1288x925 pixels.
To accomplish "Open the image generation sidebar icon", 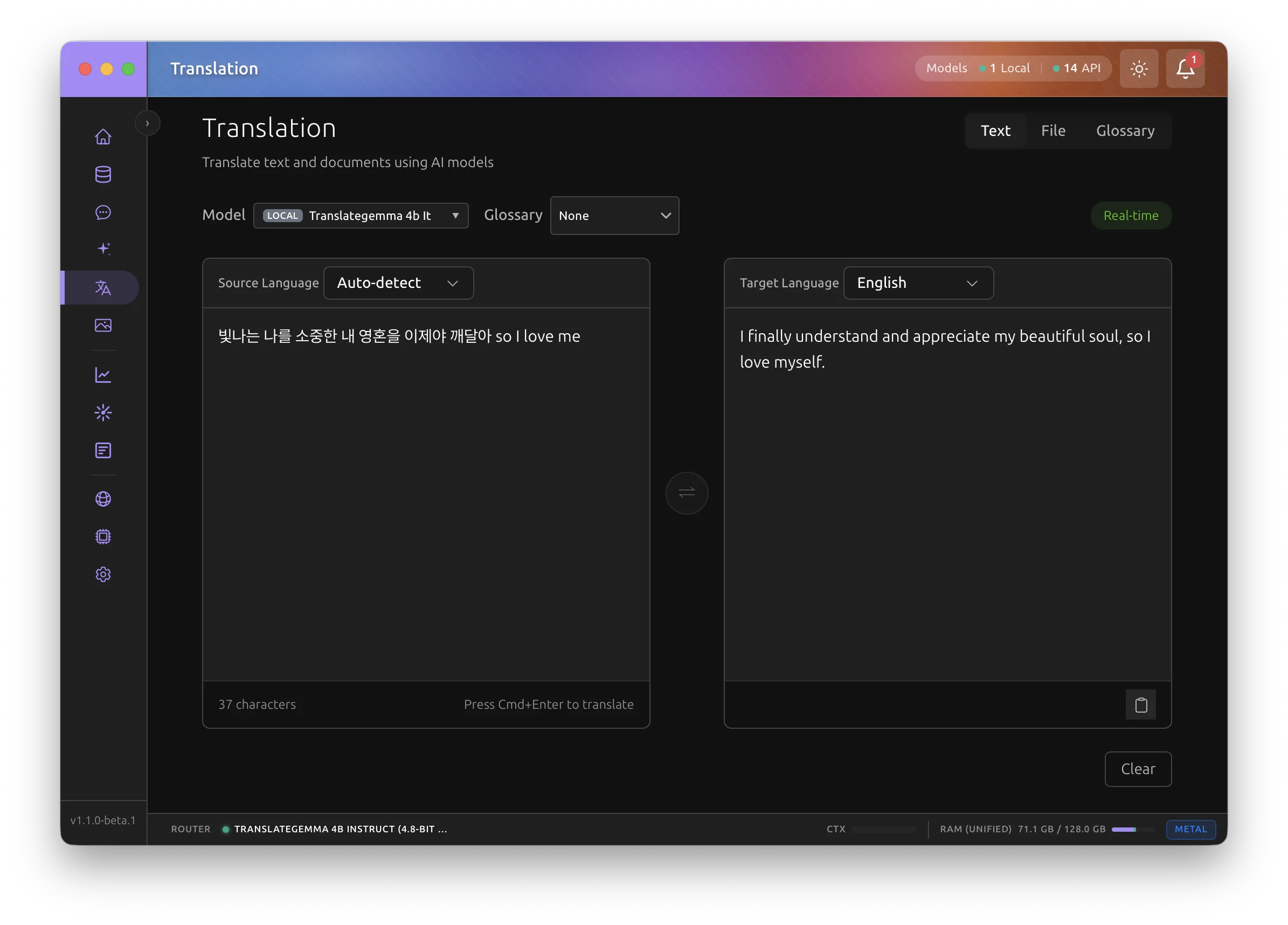I will tap(103, 325).
